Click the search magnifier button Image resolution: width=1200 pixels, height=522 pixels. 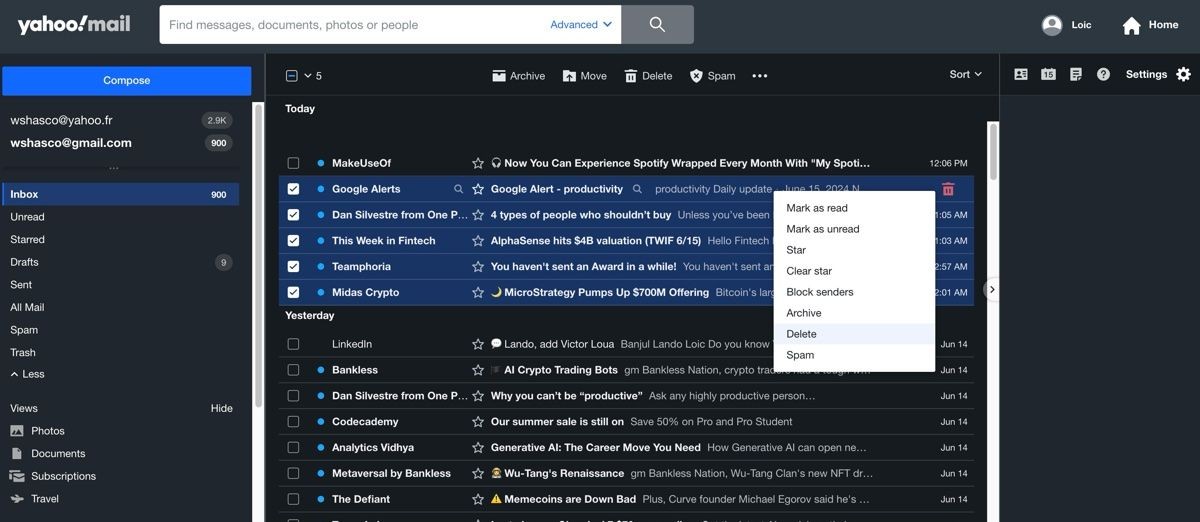click(657, 25)
